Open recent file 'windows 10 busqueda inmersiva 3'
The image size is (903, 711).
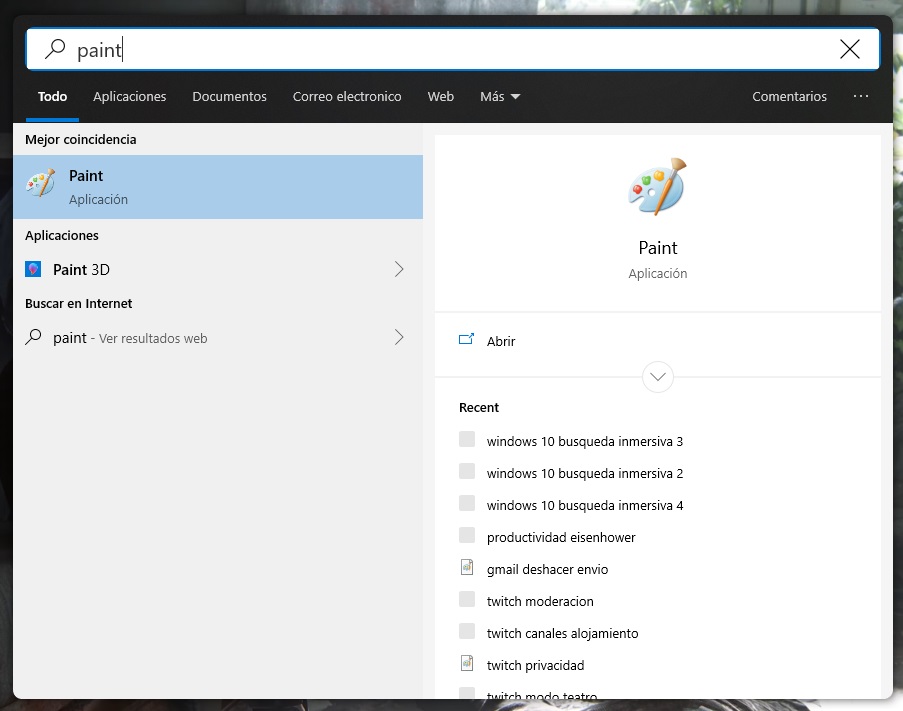585,442
